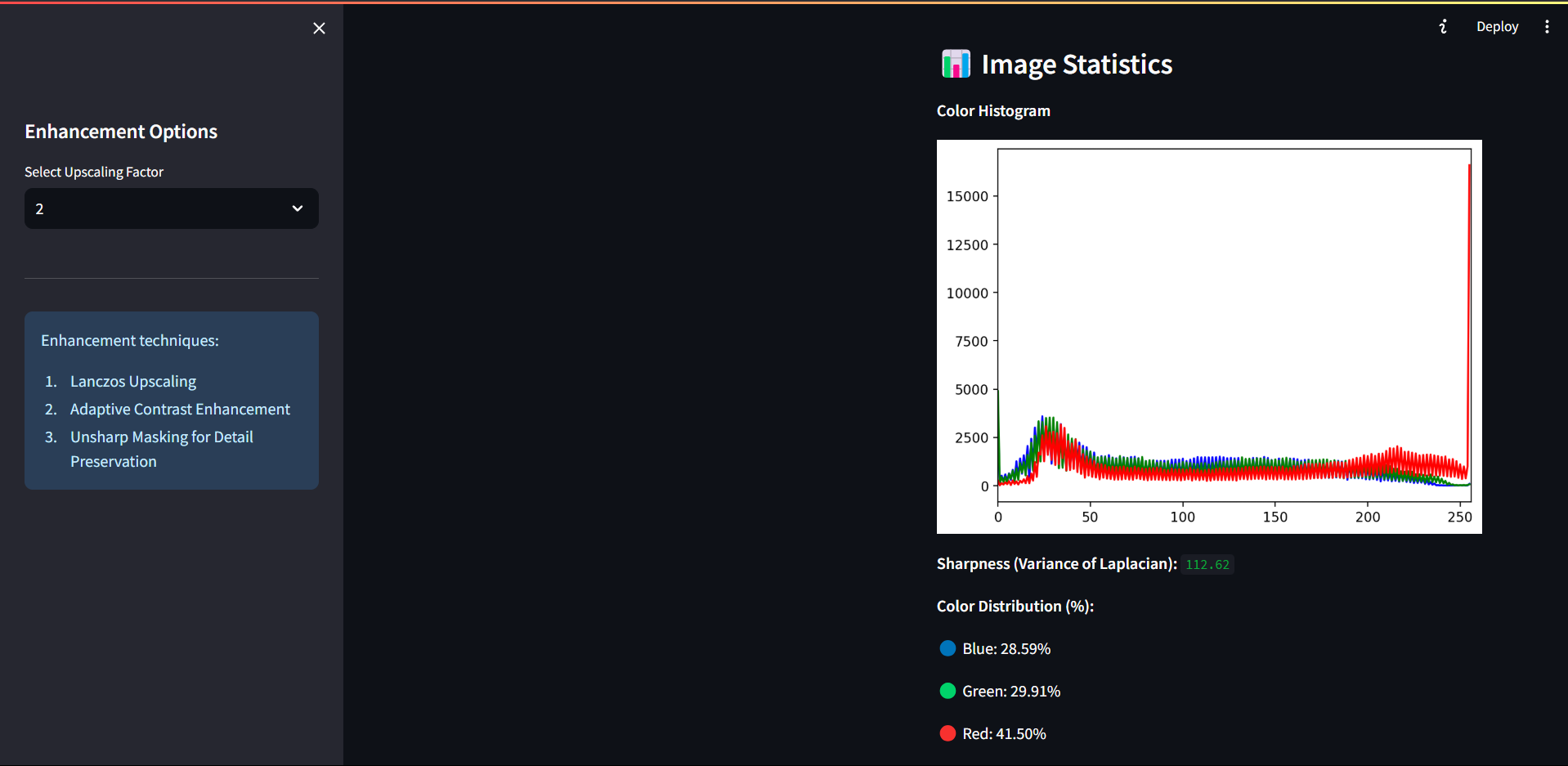Click the Color Distribution (%) label

coord(1015,607)
